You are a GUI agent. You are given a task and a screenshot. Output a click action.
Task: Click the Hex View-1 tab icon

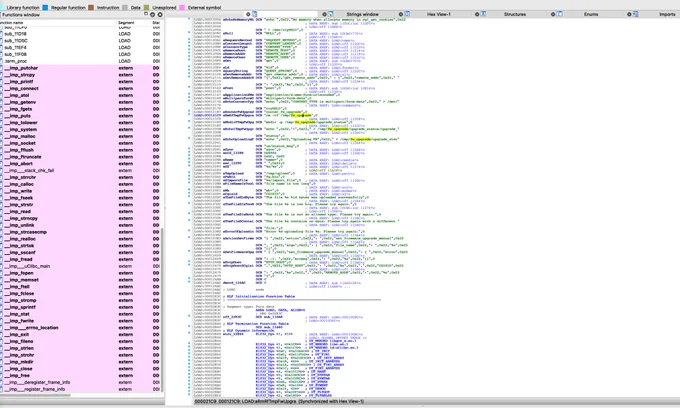(407, 14)
